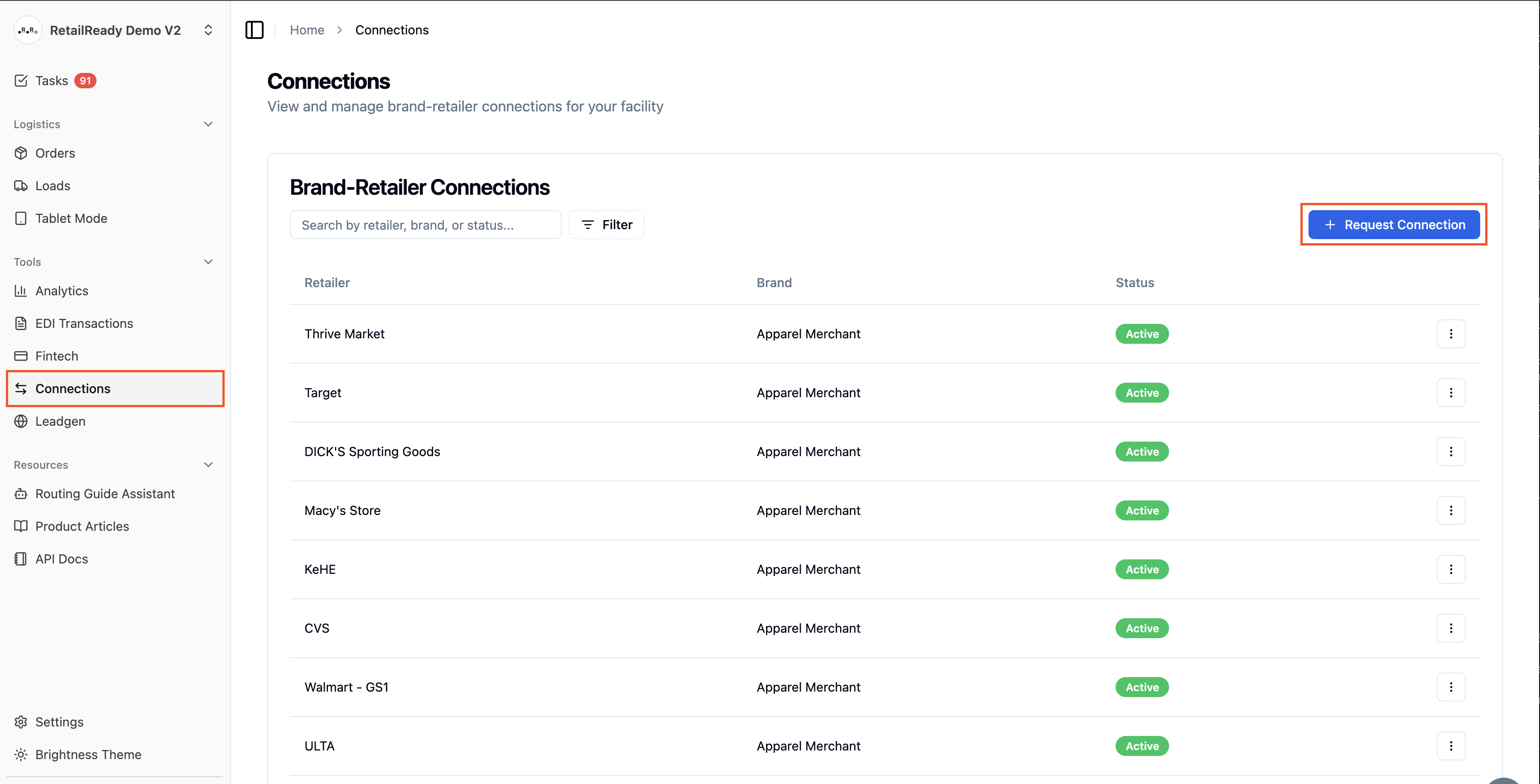The image size is (1540, 784).
Task: Toggle the sidebar panel icon
Action: point(254,30)
